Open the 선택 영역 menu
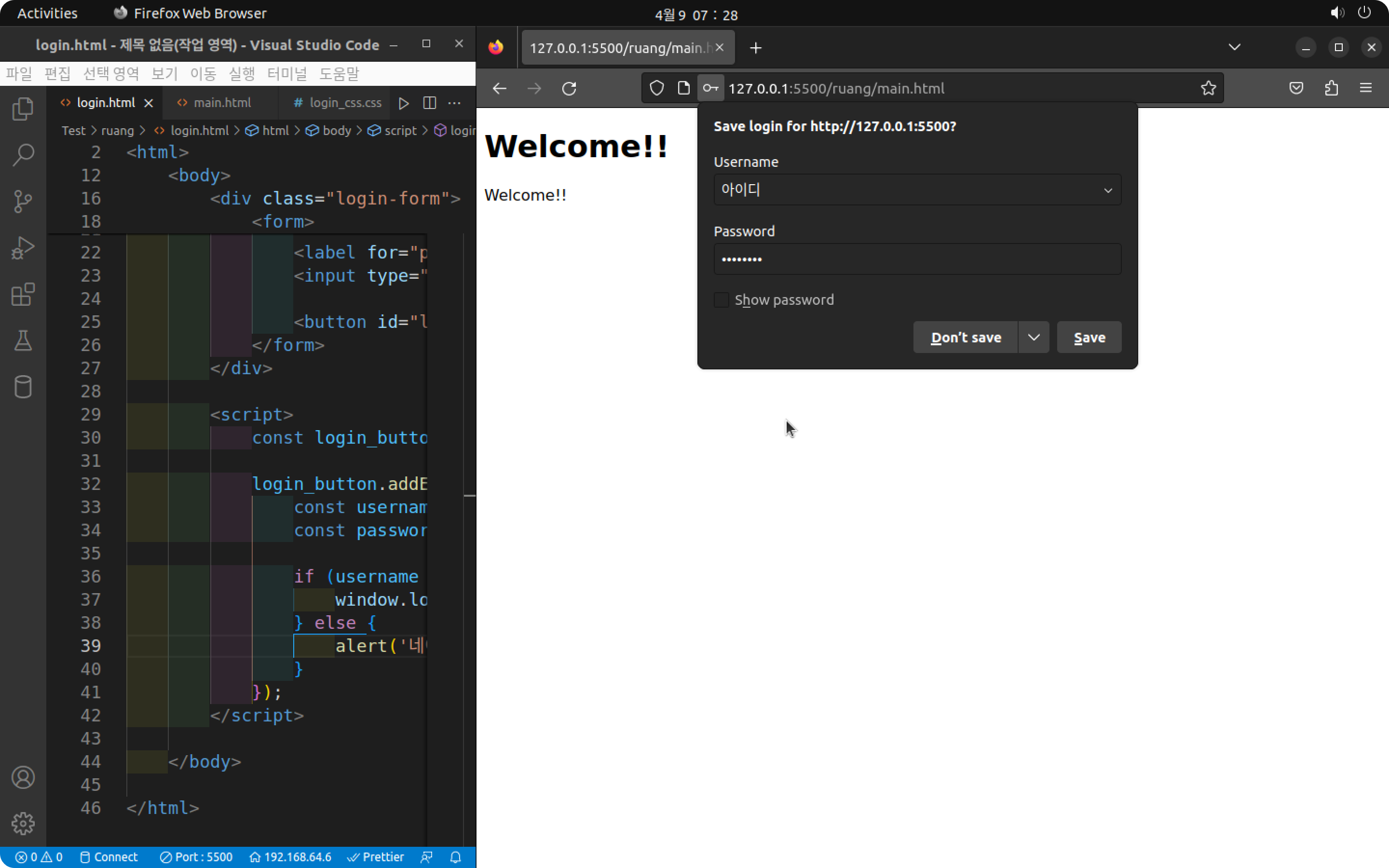 click(x=111, y=73)
